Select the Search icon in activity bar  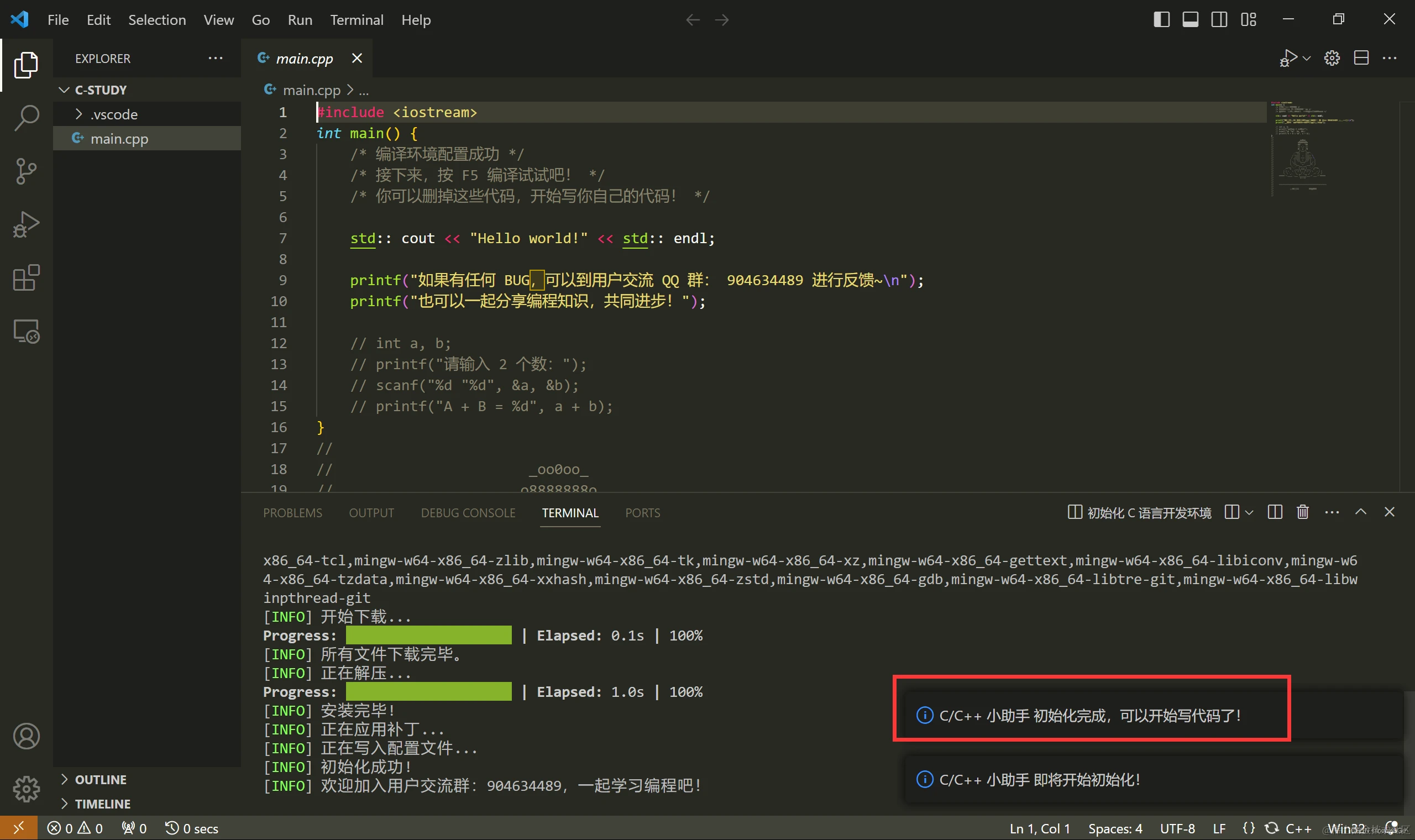click(26, 118)
